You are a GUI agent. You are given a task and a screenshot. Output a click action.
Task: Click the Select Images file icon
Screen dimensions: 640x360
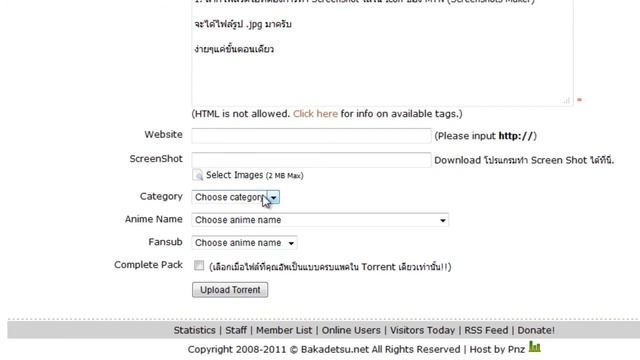[198, 175]
